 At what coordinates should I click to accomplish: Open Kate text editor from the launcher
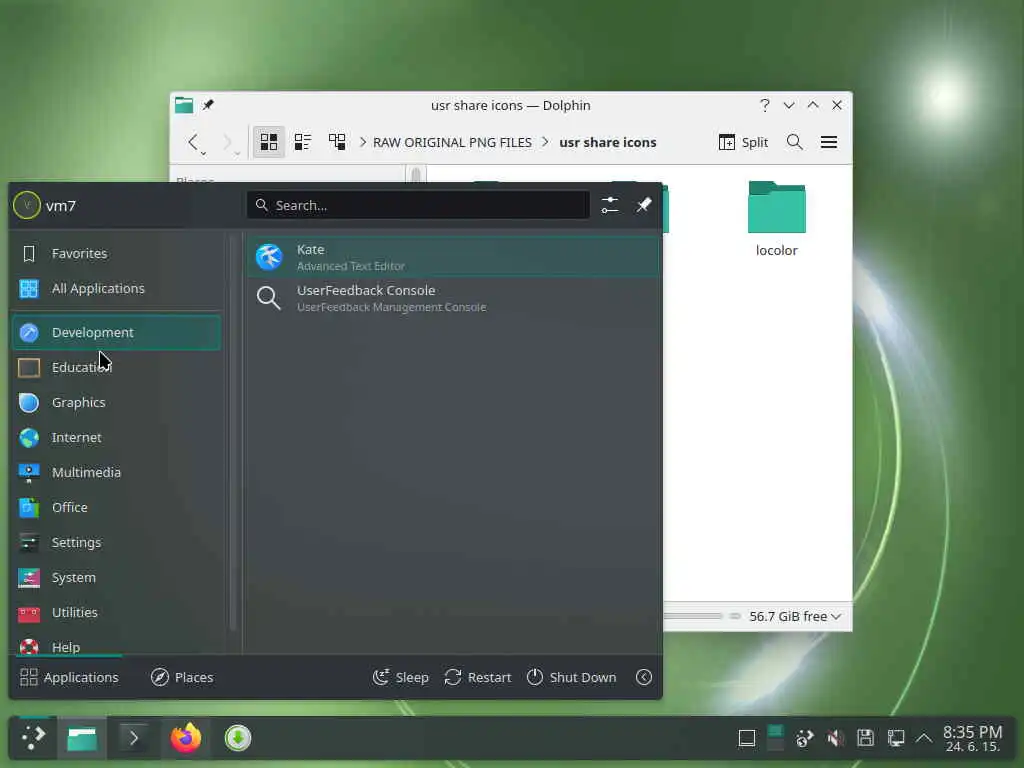point(454,257)
